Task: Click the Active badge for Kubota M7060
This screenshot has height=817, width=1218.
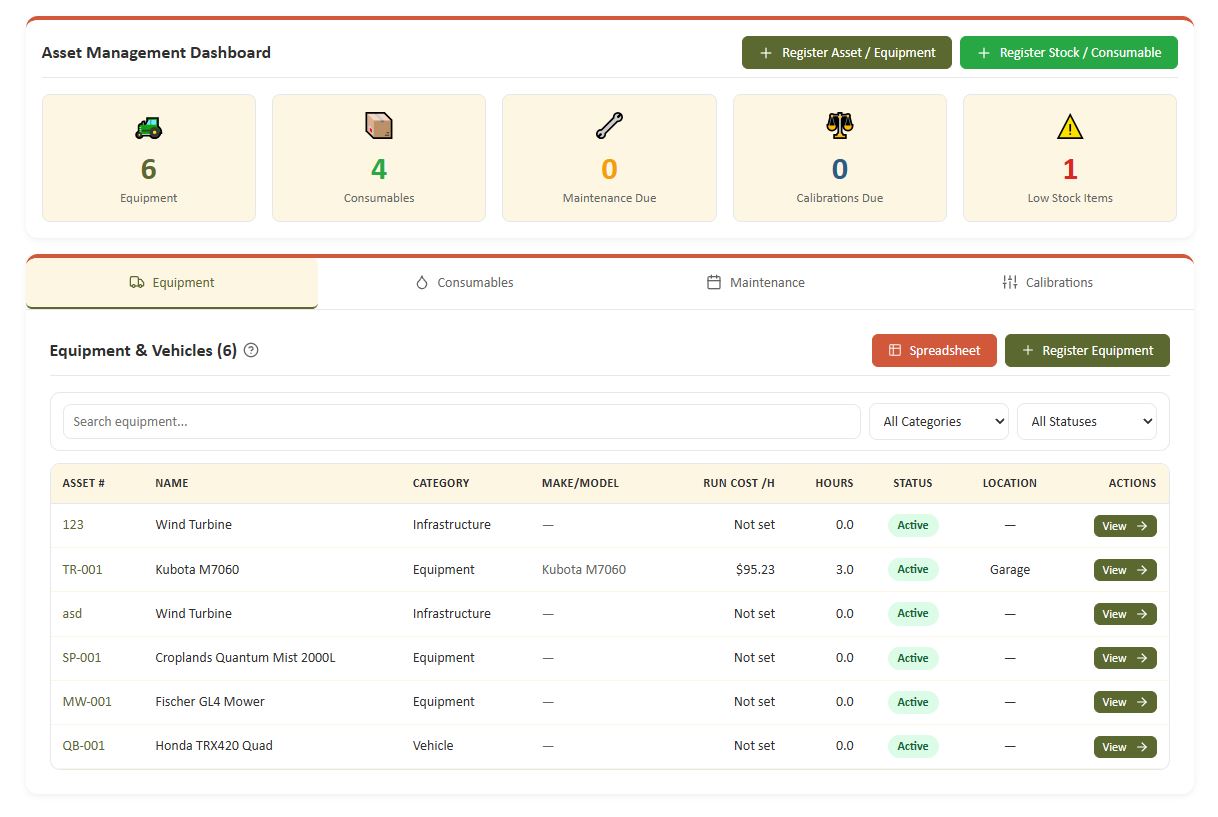Action: click(913, 570)
